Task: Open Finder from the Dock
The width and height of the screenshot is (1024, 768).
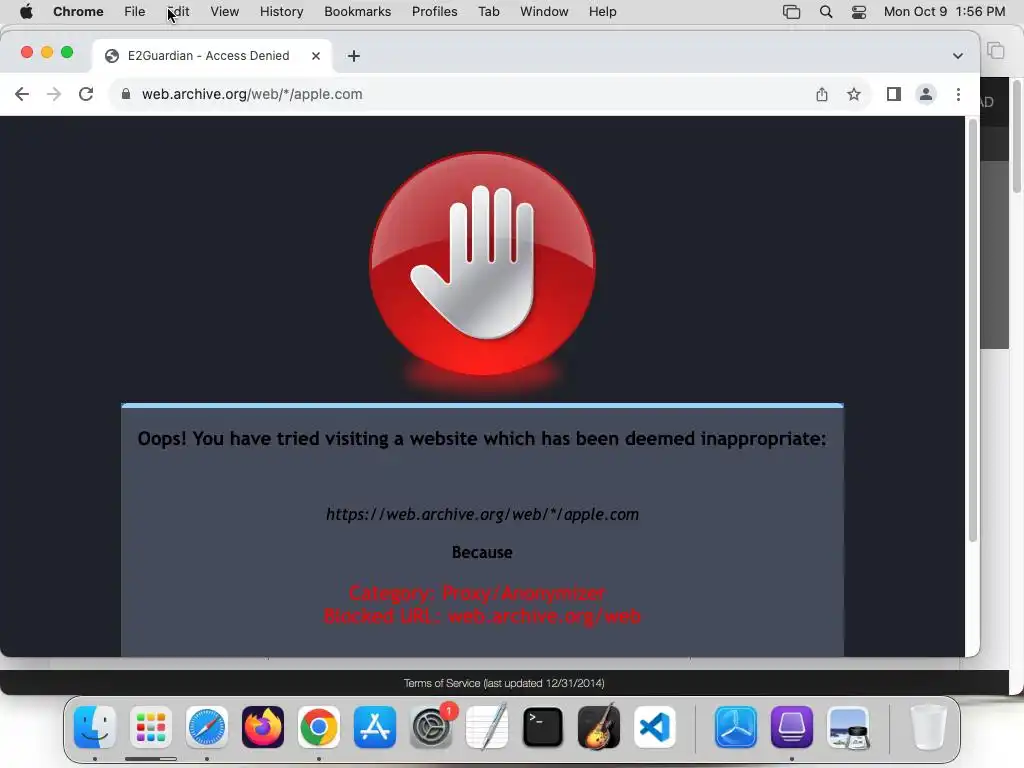Action: (95, 727)
